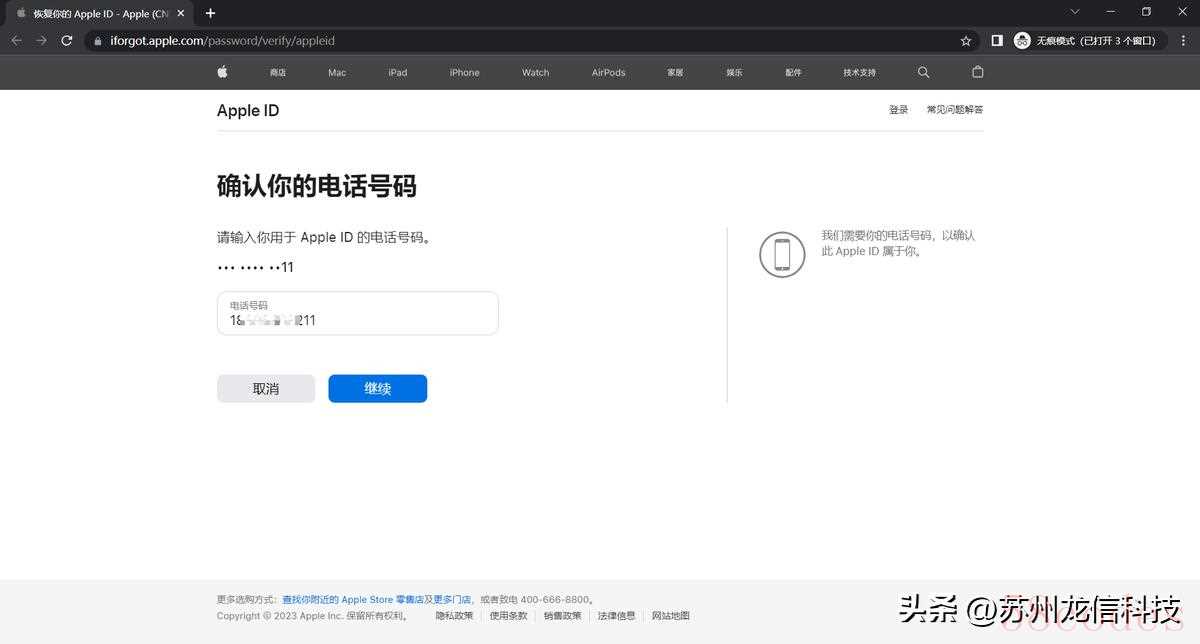
Task: Select the masked number ending 11
Action: click(x=256, y=267)
